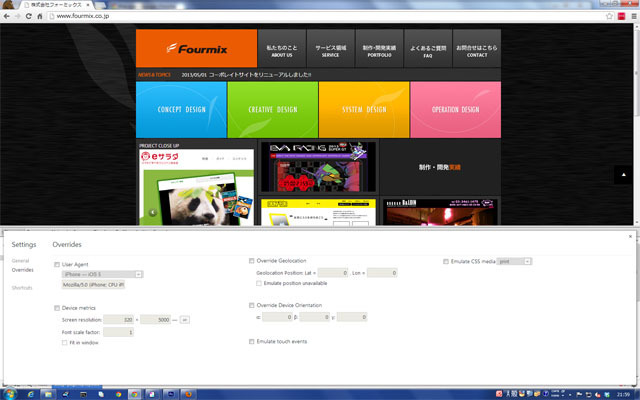The height and width of the screenshot is (400, 640).
Task: Enable the User Agent override checkbox
Action: coord(57,264)
